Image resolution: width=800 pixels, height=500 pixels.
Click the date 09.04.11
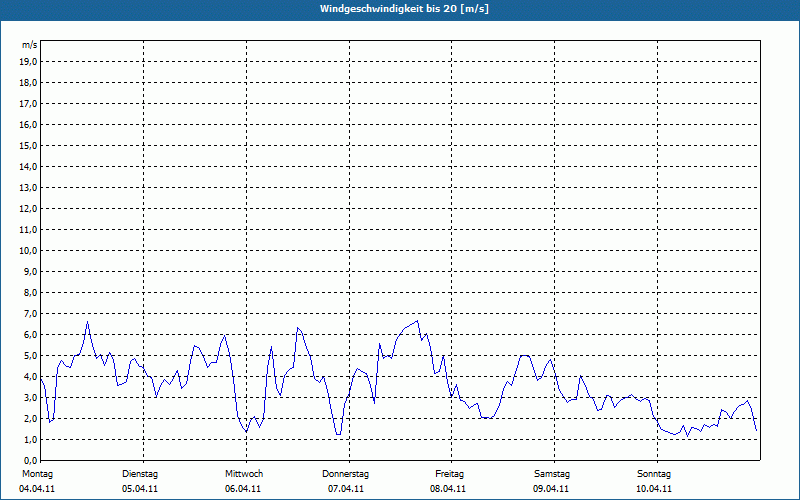(551, 489)
